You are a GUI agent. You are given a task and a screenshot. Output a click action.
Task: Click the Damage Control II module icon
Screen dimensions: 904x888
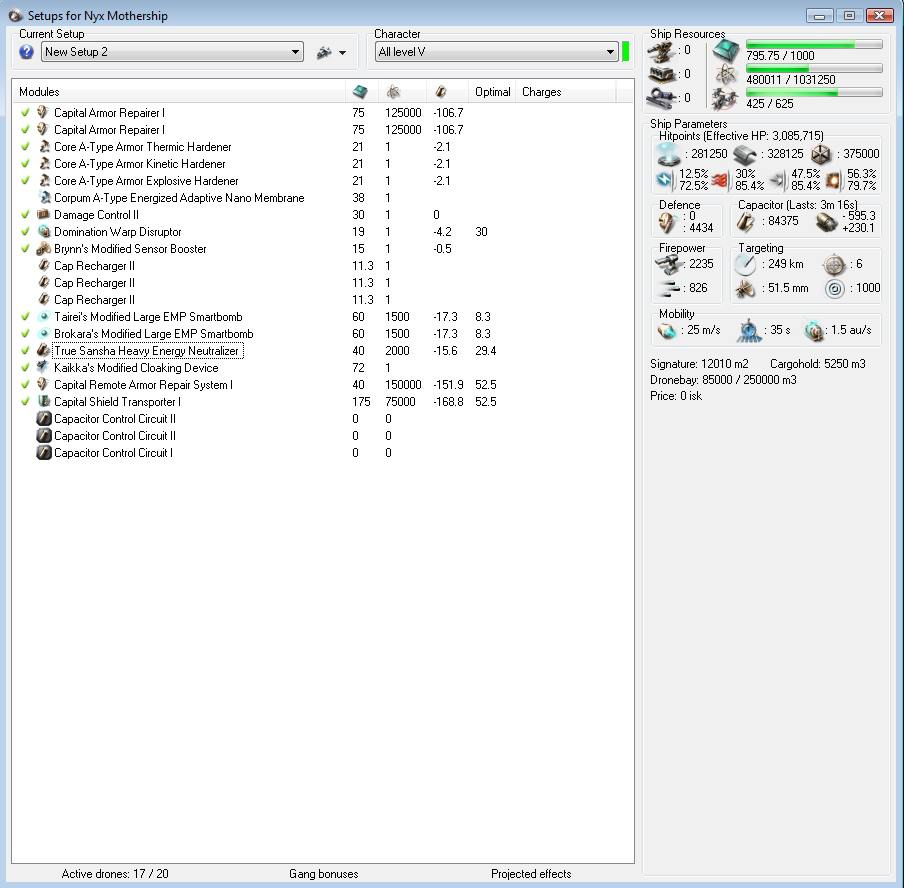coord(43,215)
